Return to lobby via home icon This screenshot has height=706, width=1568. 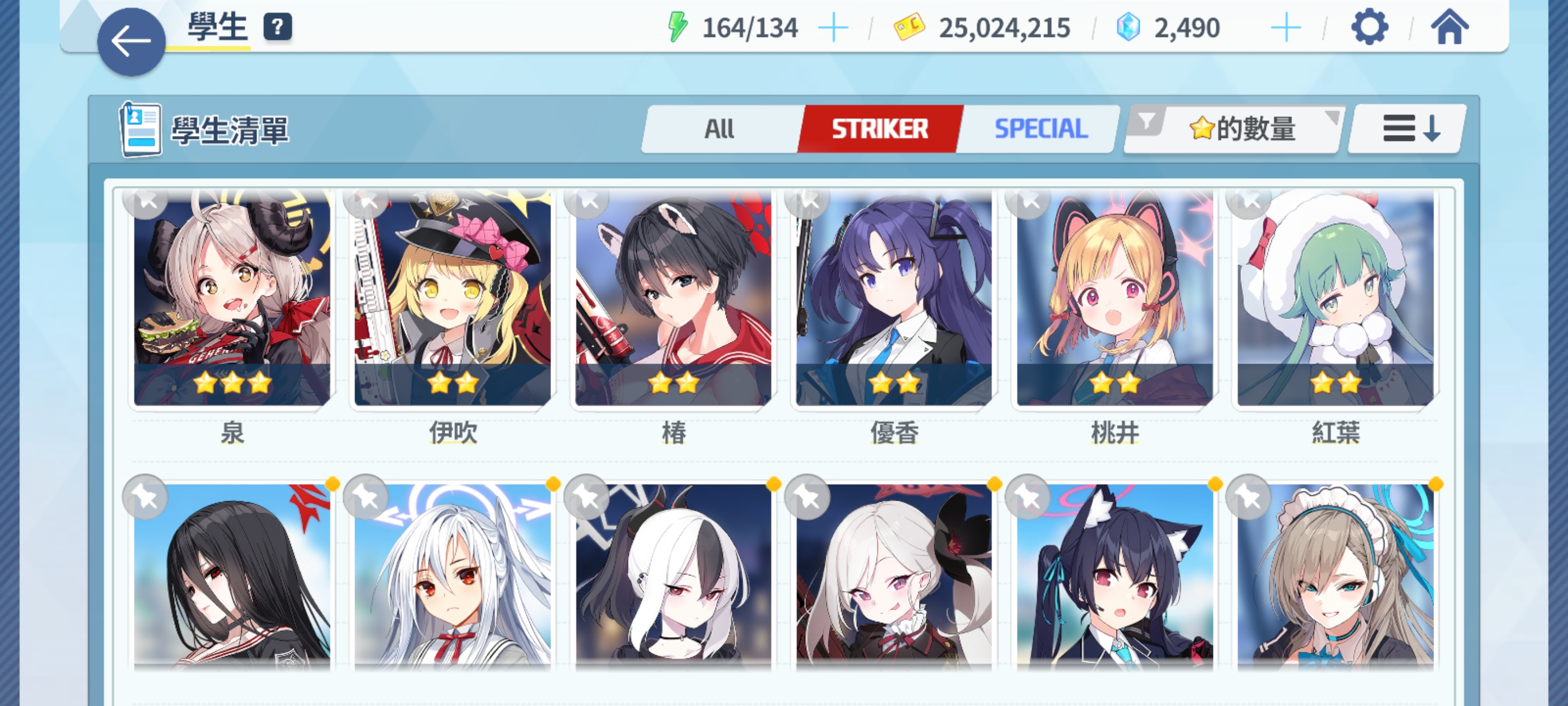point(1449,27)
